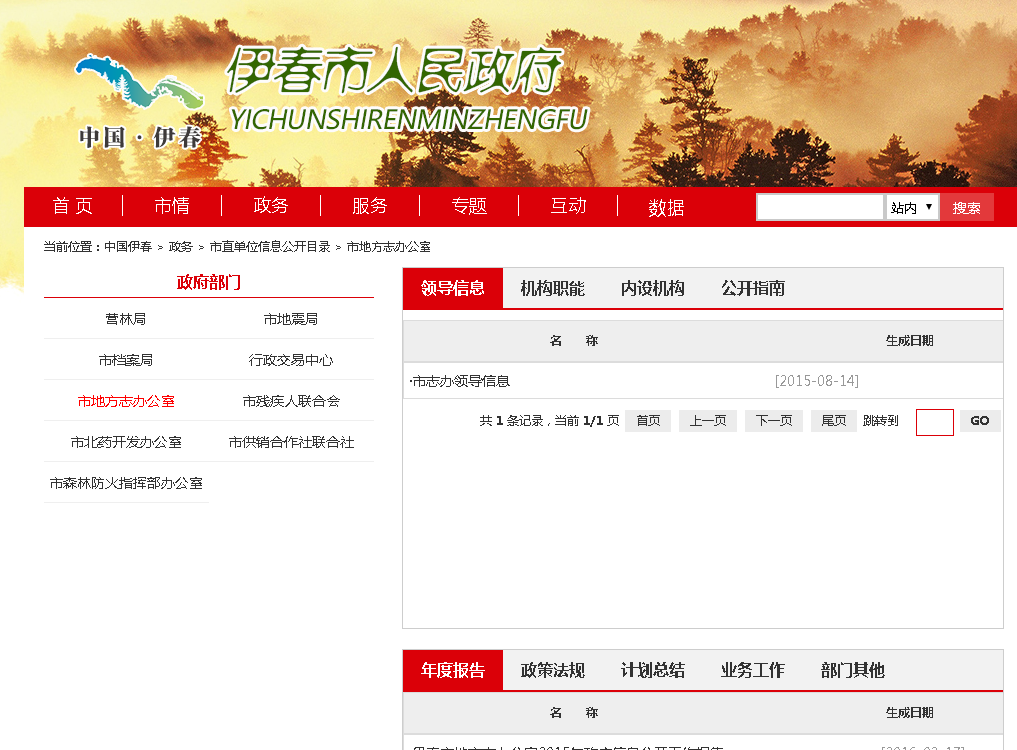Open the 市情 navigation item
The height and width of the screenshot is (750, 1017).
172,206
